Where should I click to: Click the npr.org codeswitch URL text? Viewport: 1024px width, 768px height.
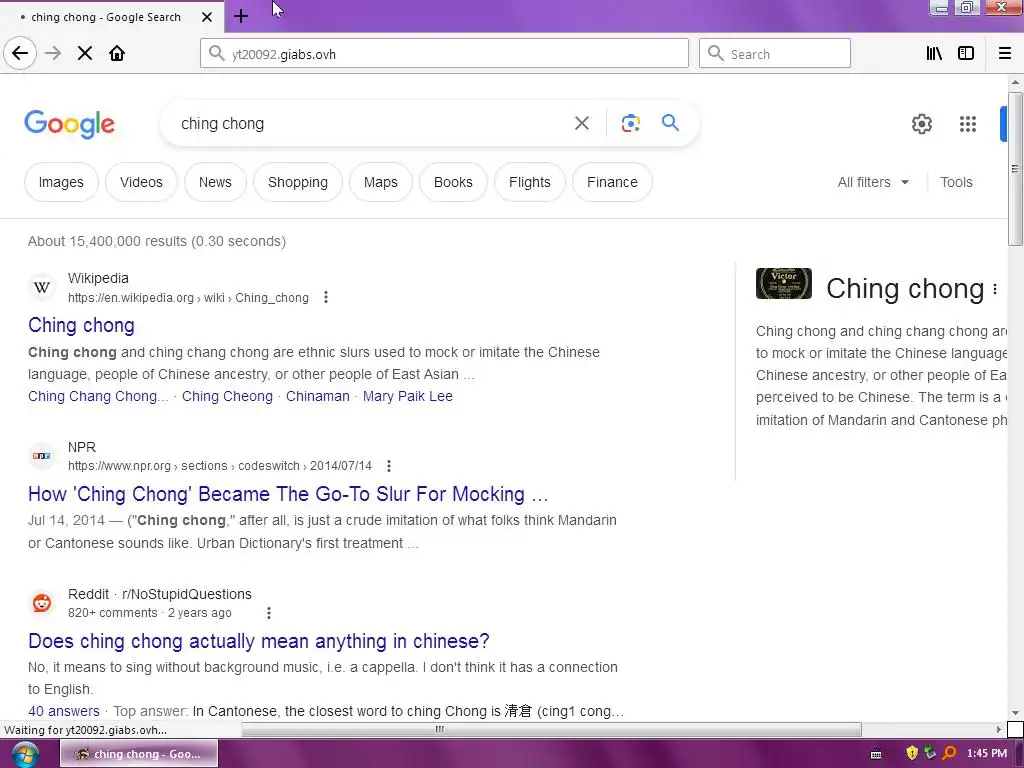coord(219,466)
